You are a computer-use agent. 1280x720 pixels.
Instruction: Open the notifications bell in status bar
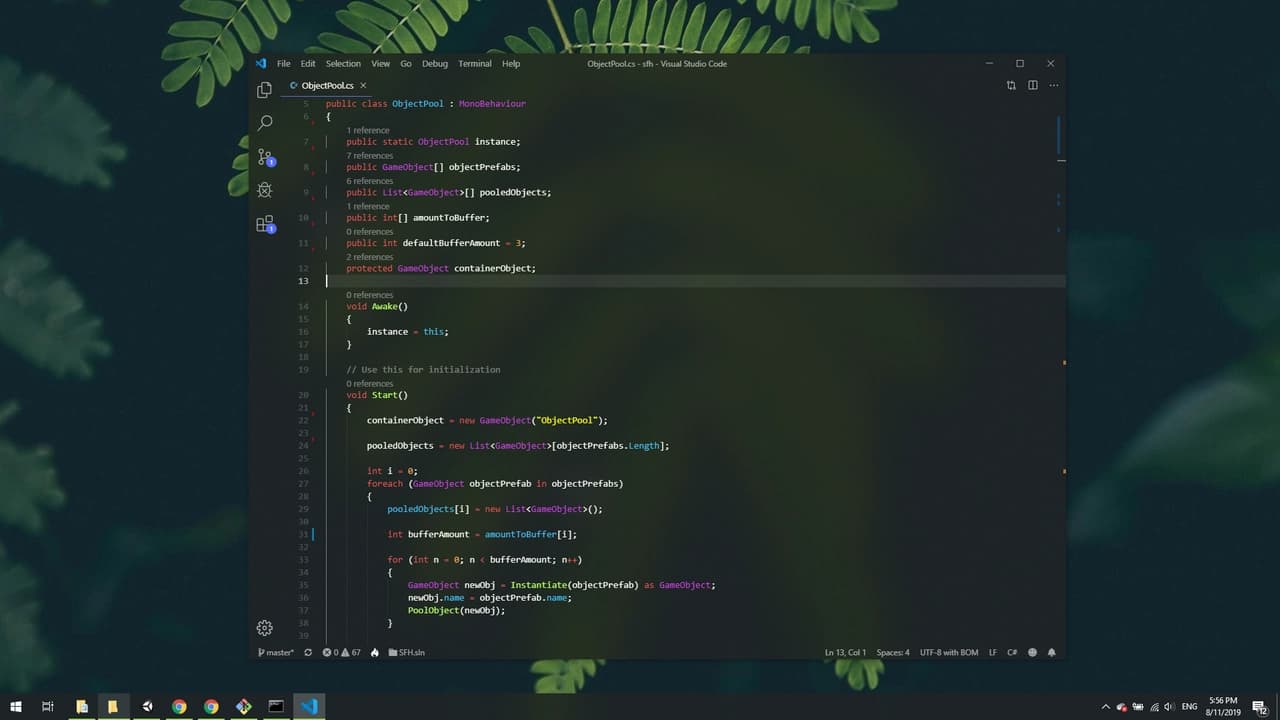coord(1052,652)
